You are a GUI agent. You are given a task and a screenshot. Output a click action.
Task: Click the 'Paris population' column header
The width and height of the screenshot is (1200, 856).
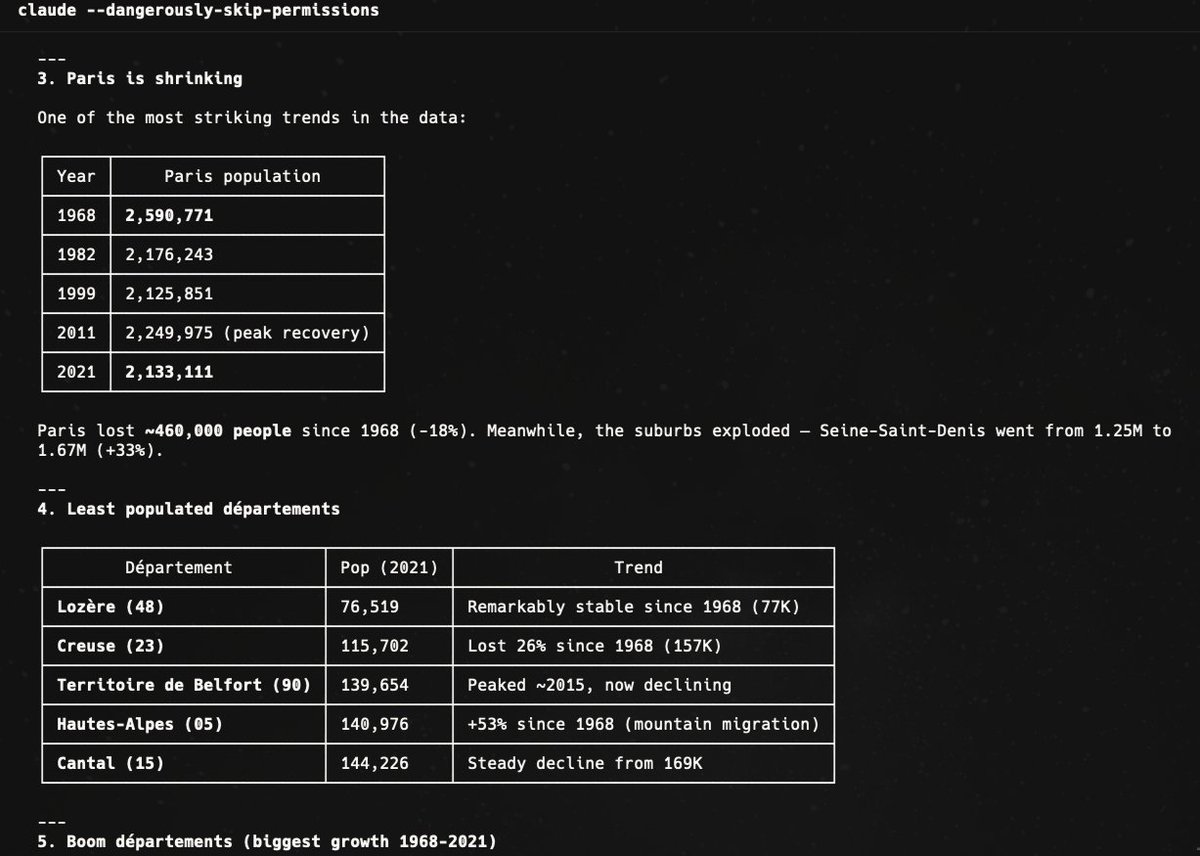[x=243, y=176]
